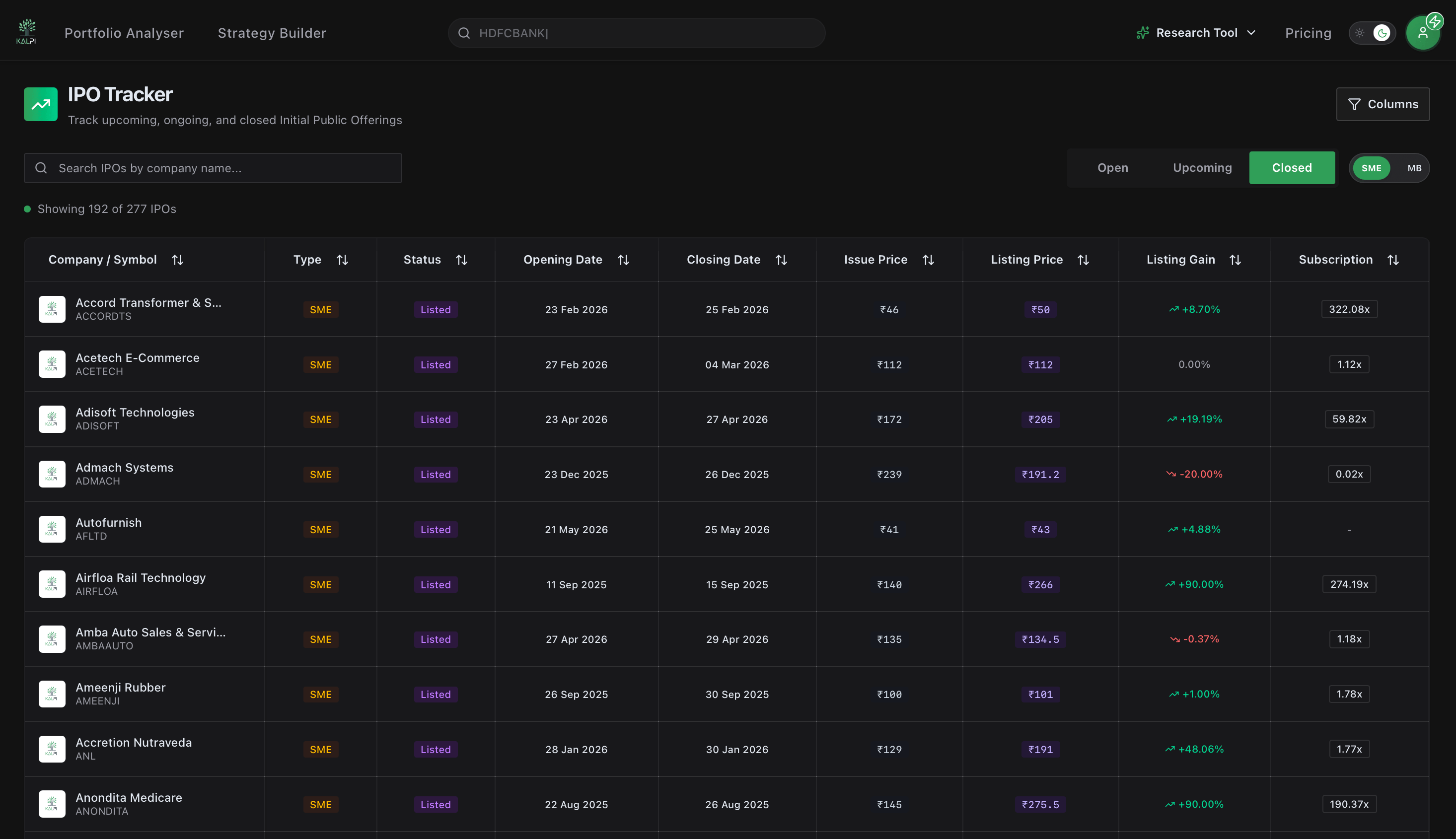This screenshot has height=839, width=1456.
Task: Click the Admach Systems company logo
Action: coord(52,474)
